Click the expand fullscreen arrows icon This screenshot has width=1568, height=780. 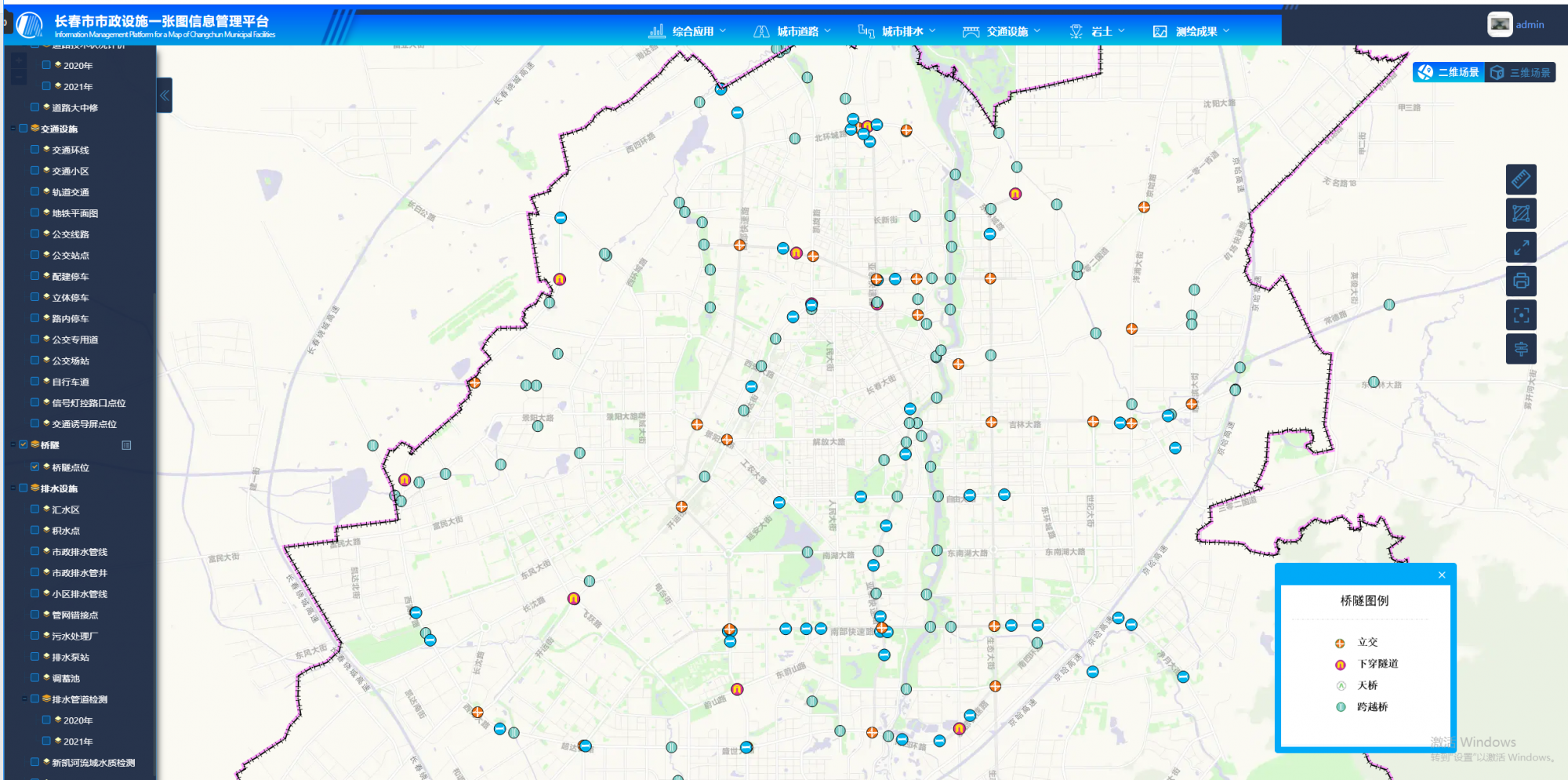tap(1520, 248)
